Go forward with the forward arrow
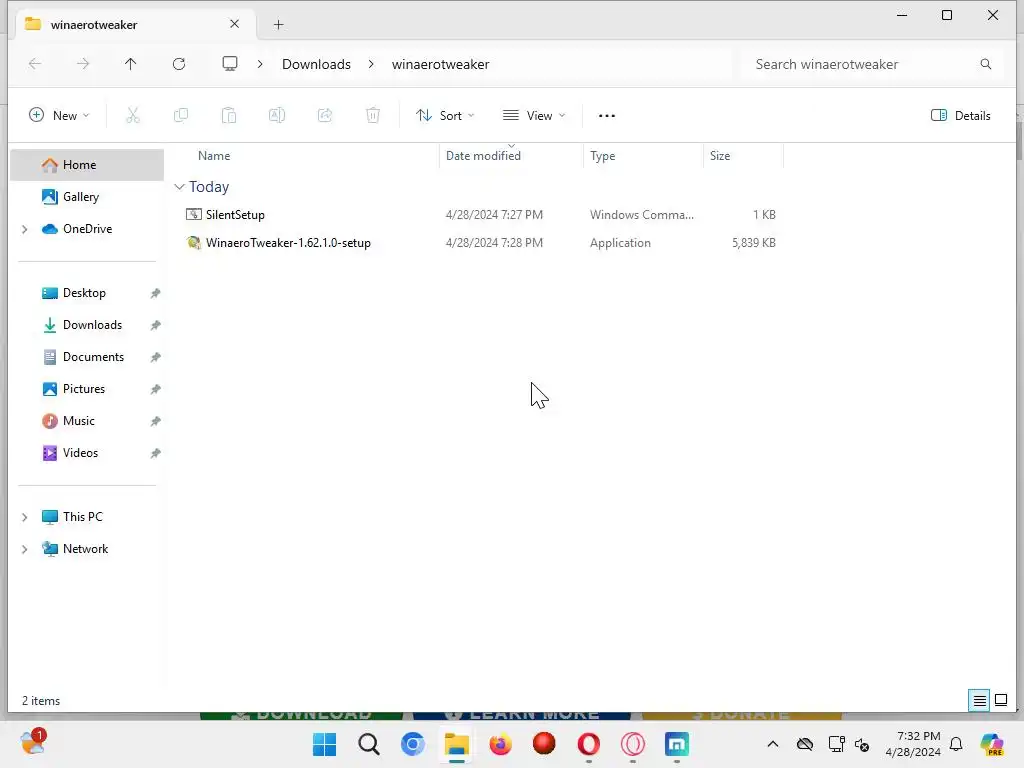1024x768 pixels. point(83,64)
